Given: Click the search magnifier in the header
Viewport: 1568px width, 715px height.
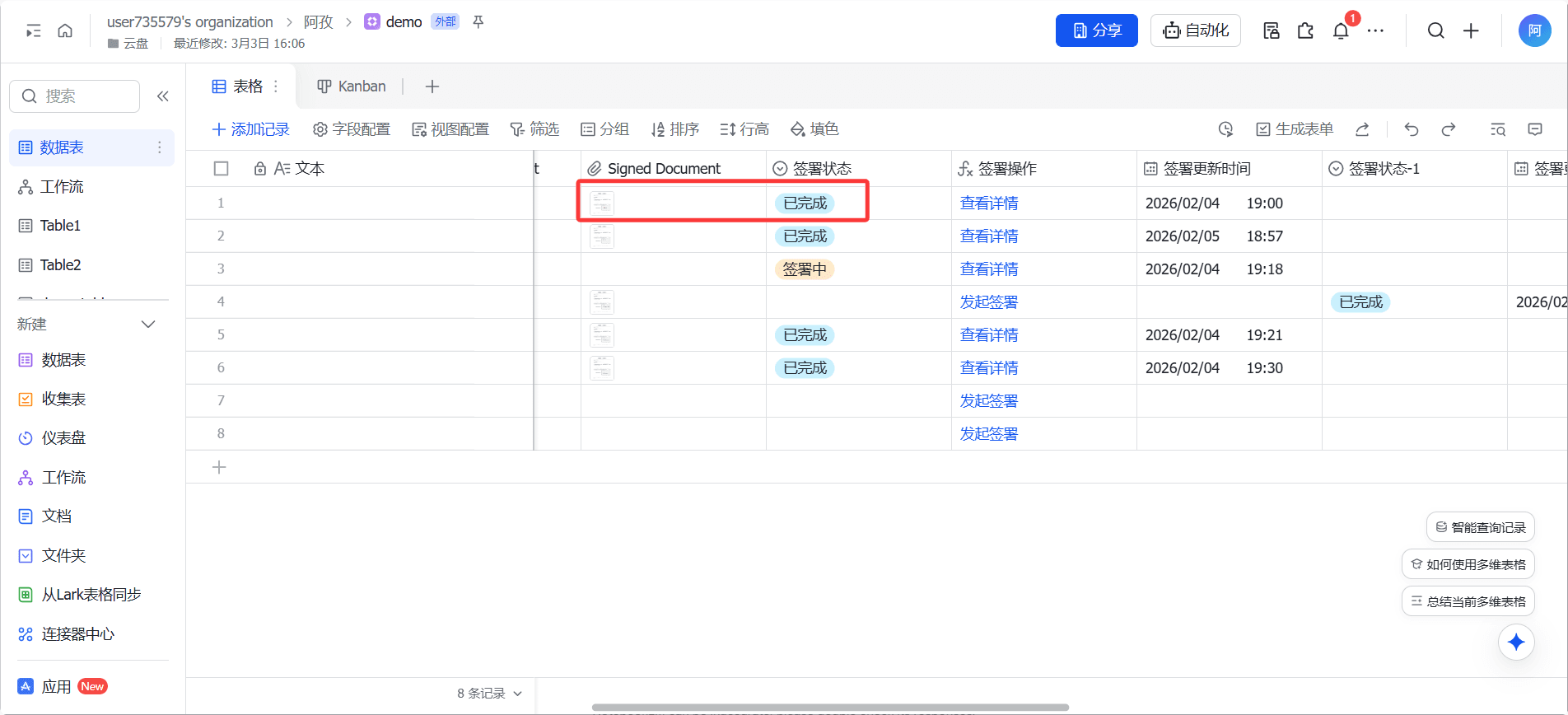Looking at the screenshot, I should pos(1435,30).
